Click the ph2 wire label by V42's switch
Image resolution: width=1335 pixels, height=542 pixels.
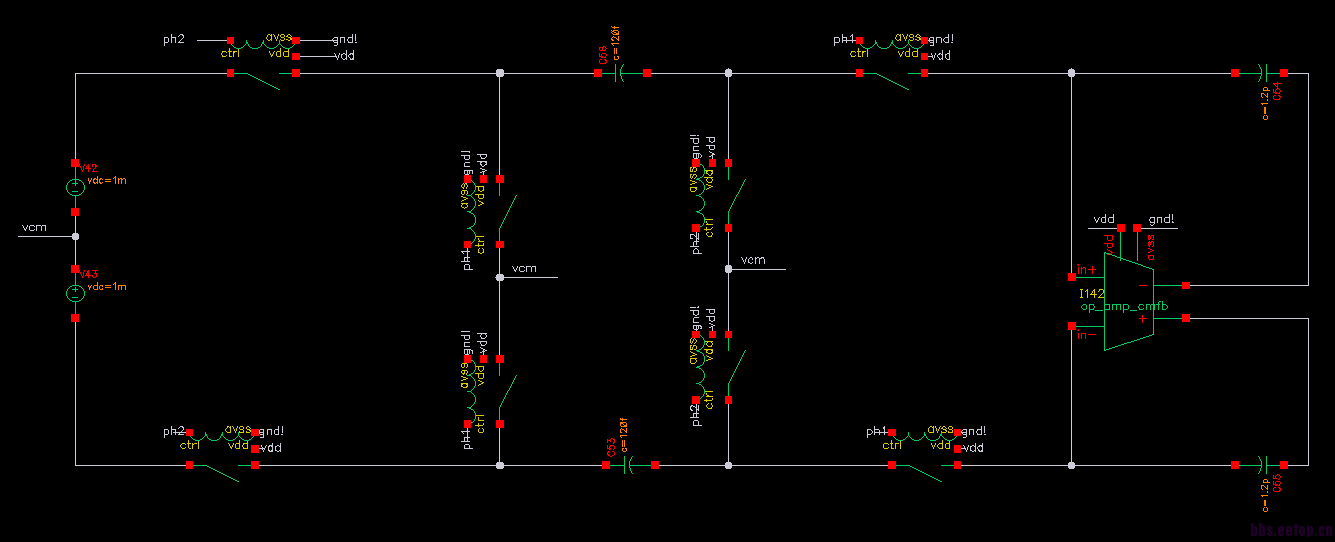click(174, 39)
